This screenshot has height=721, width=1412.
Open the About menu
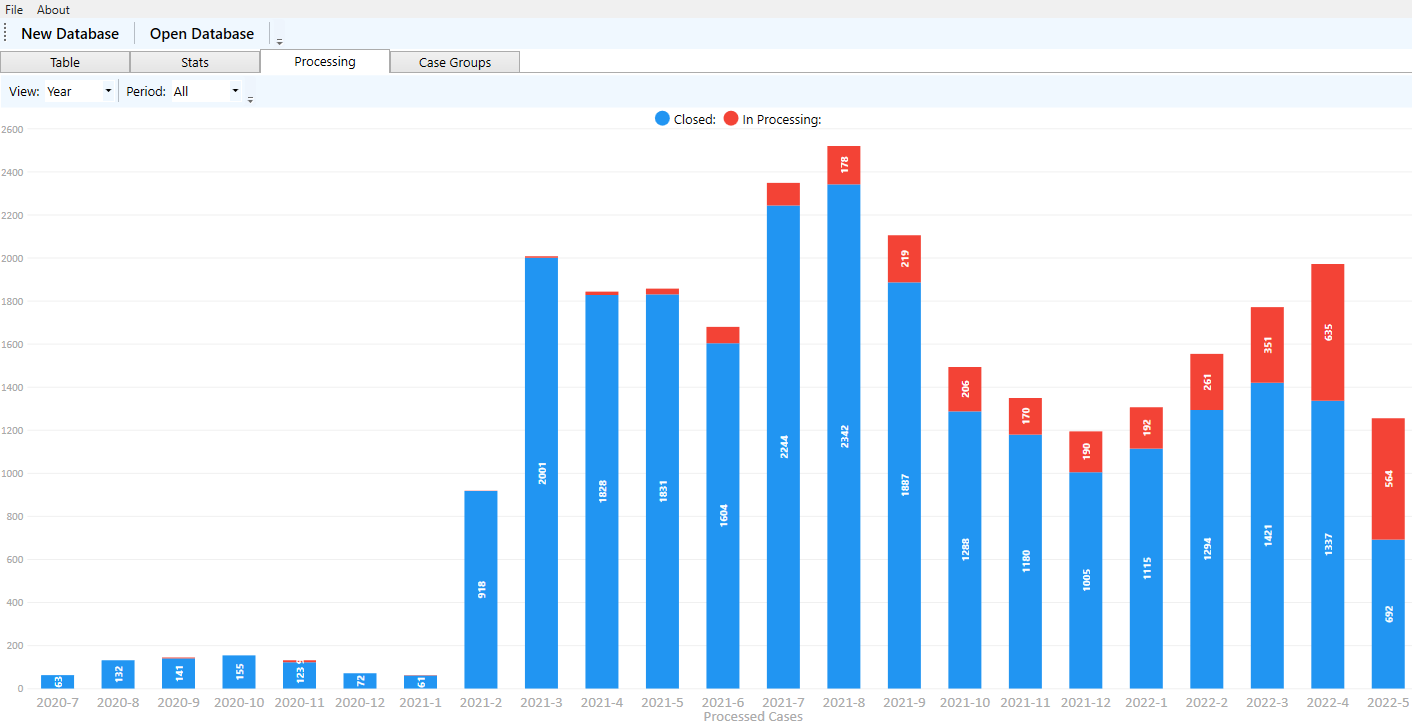(x=53, y=9)
